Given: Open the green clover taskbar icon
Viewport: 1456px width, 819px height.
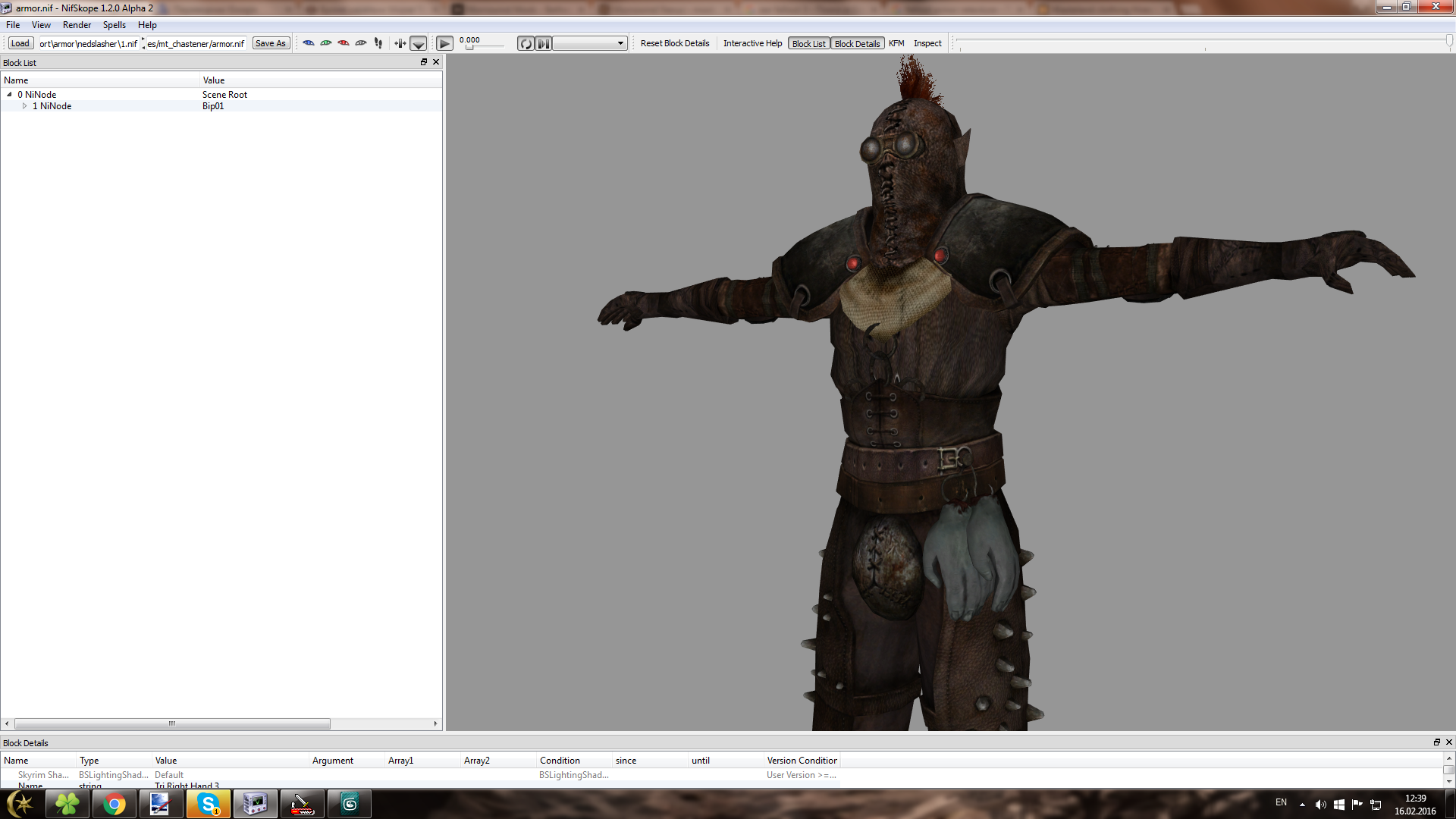Looking at the screenshot, I should tap(67, 804).
